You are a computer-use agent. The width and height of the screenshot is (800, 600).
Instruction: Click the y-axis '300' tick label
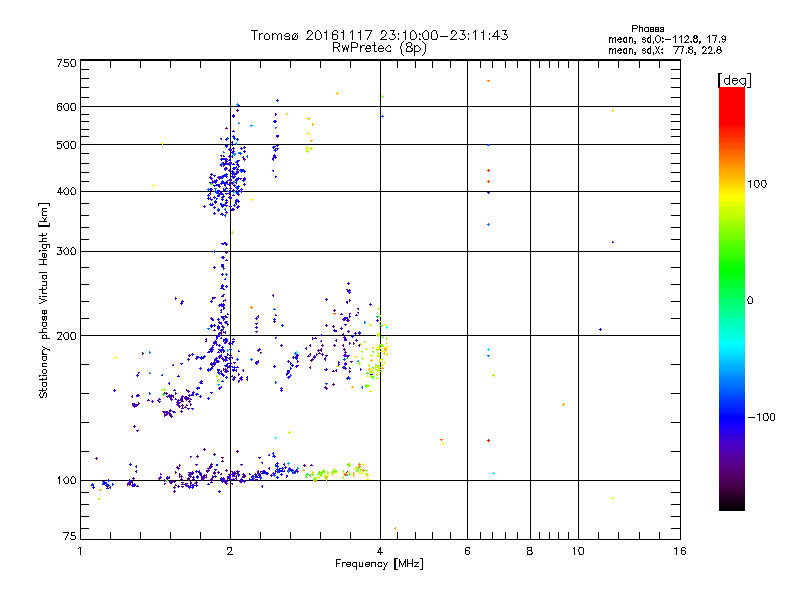click(66, 252)
